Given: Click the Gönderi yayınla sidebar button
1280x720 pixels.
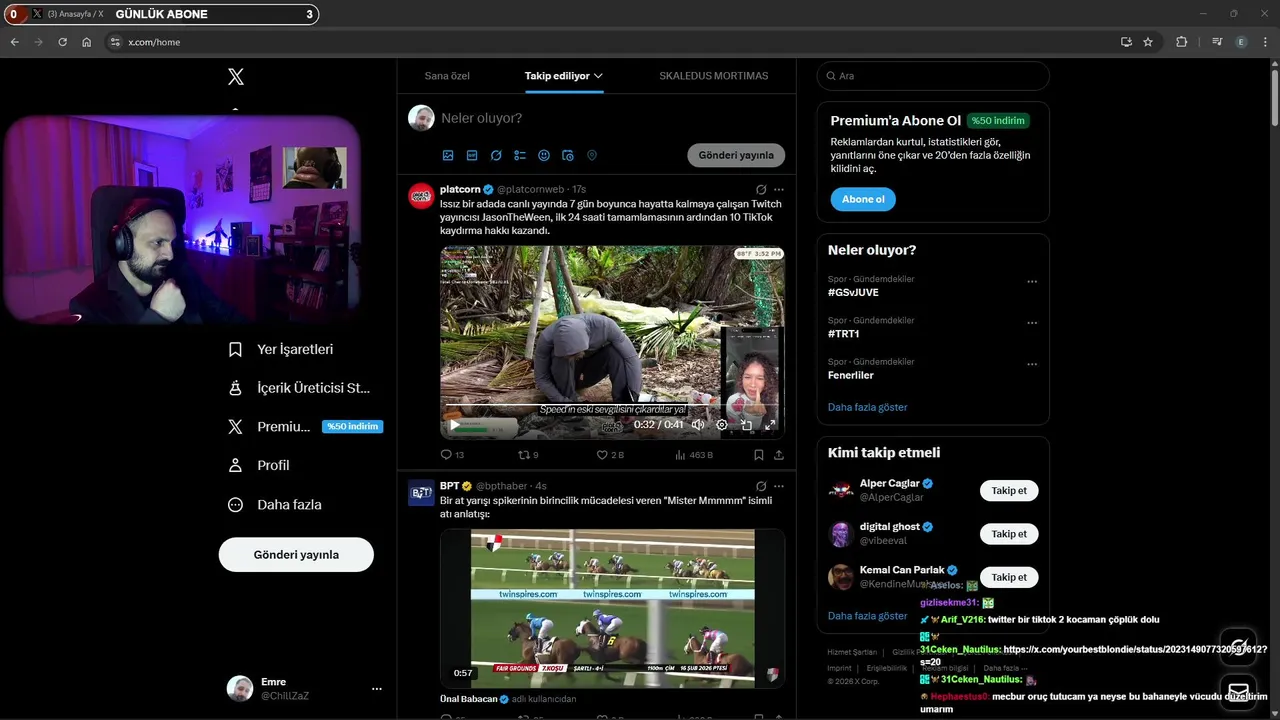Looking at the screenshot, I should coord(296,554).
